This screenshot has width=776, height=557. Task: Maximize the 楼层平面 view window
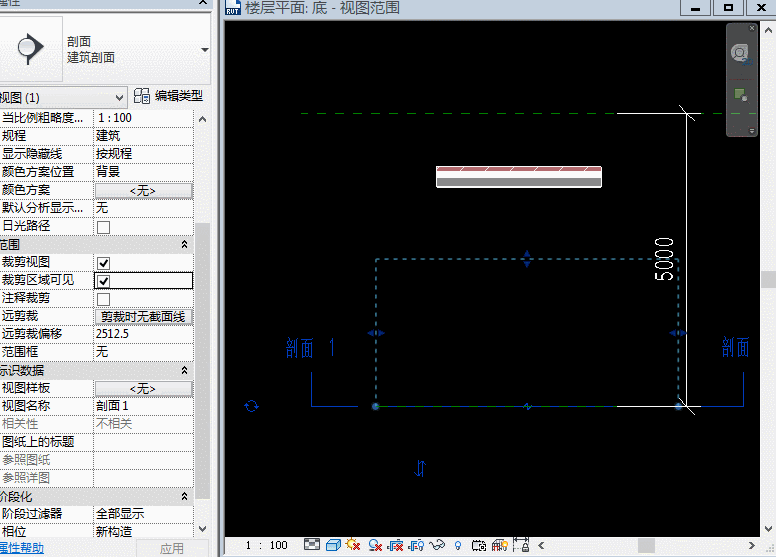pyautogui.click(x=728, y=7)
